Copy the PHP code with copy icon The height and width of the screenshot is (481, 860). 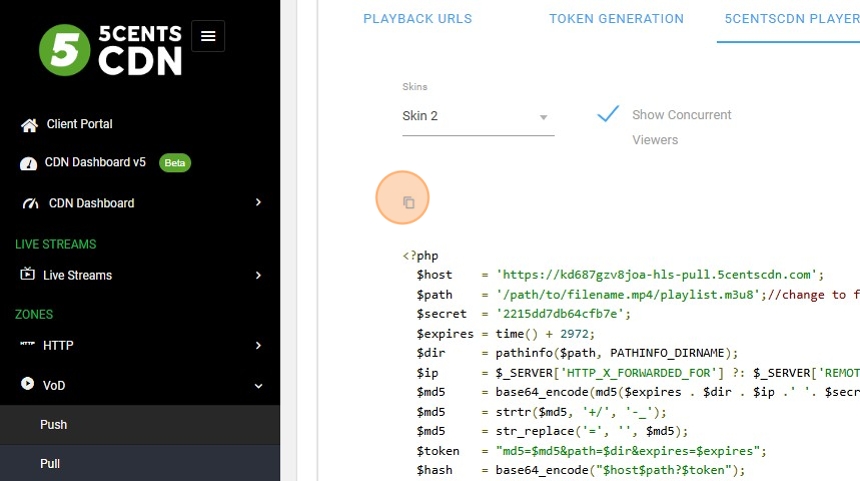[x=409, y=202]
